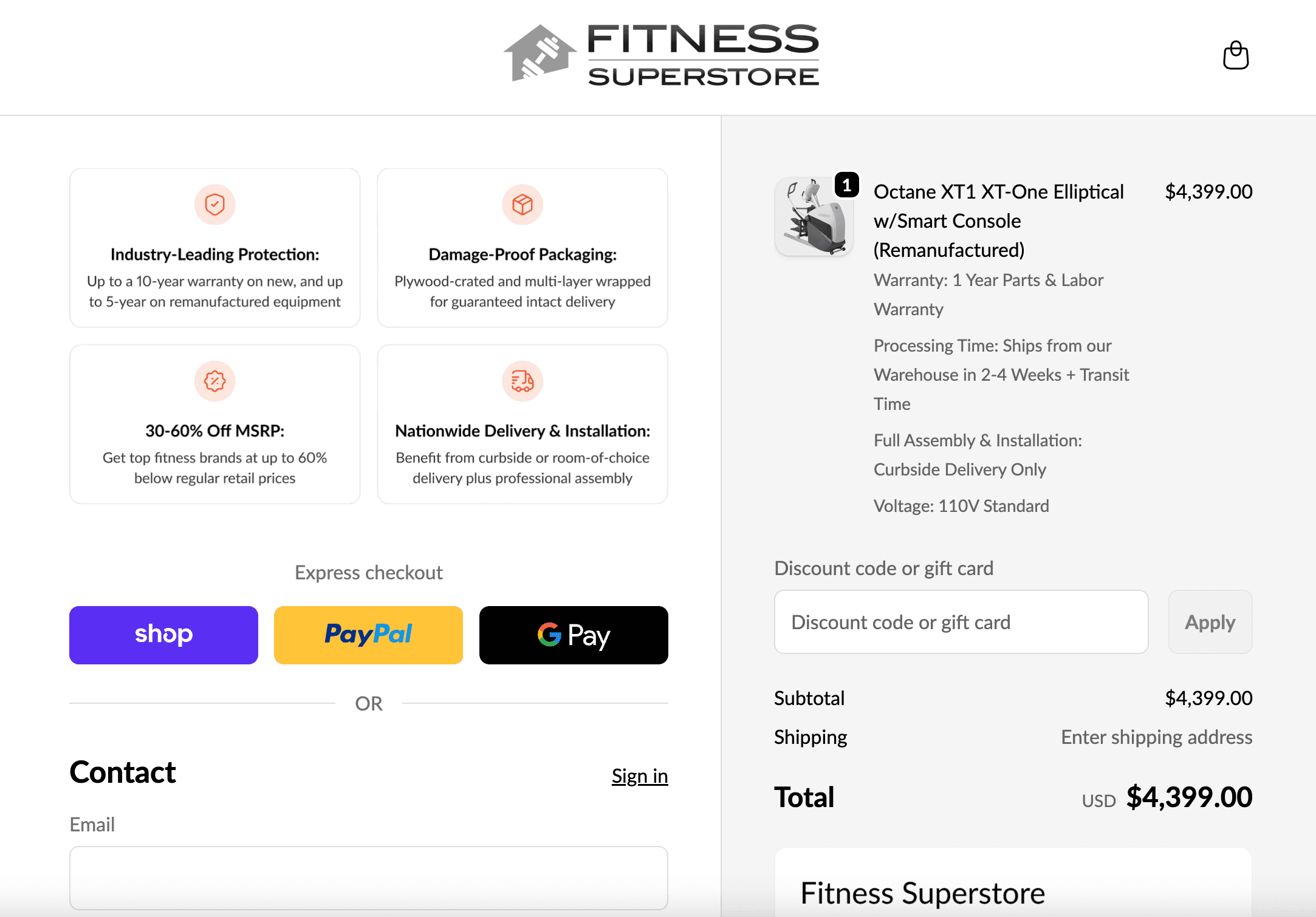The image size is (1316, 917).
Task: Click the delivery truck icon
Action: 522,381
